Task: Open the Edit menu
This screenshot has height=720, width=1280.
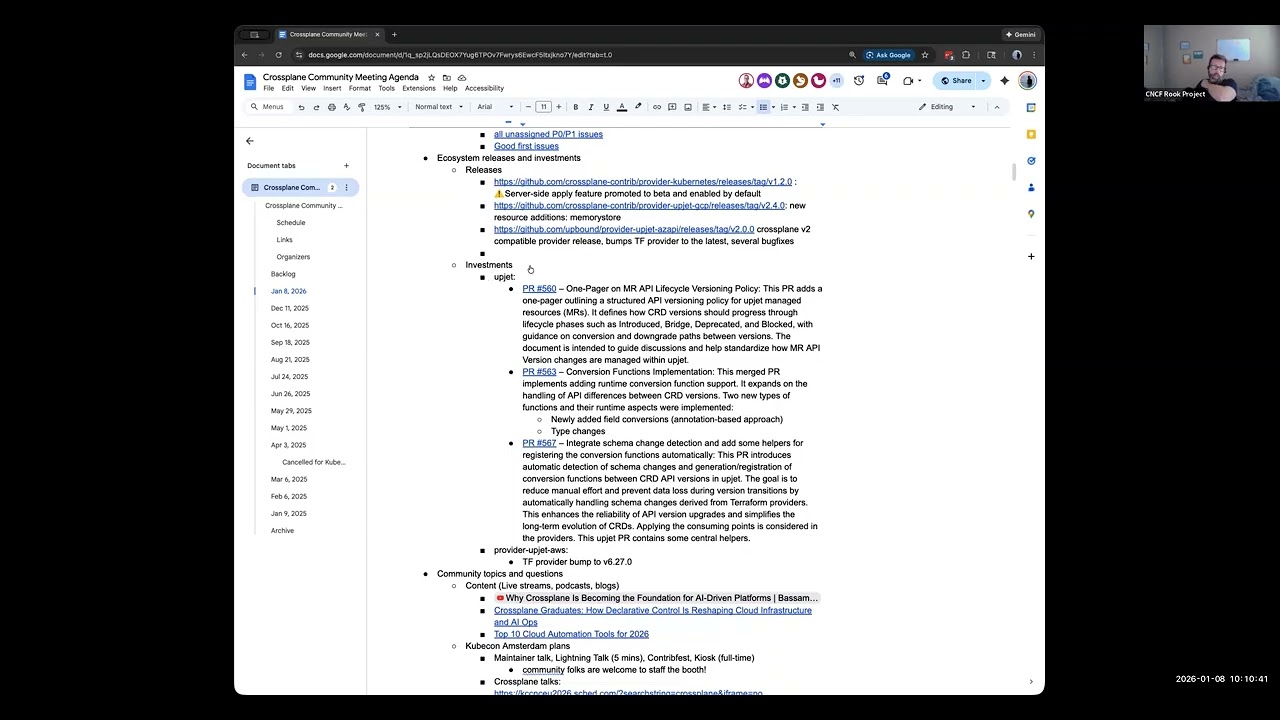Action: pos(287,88)
